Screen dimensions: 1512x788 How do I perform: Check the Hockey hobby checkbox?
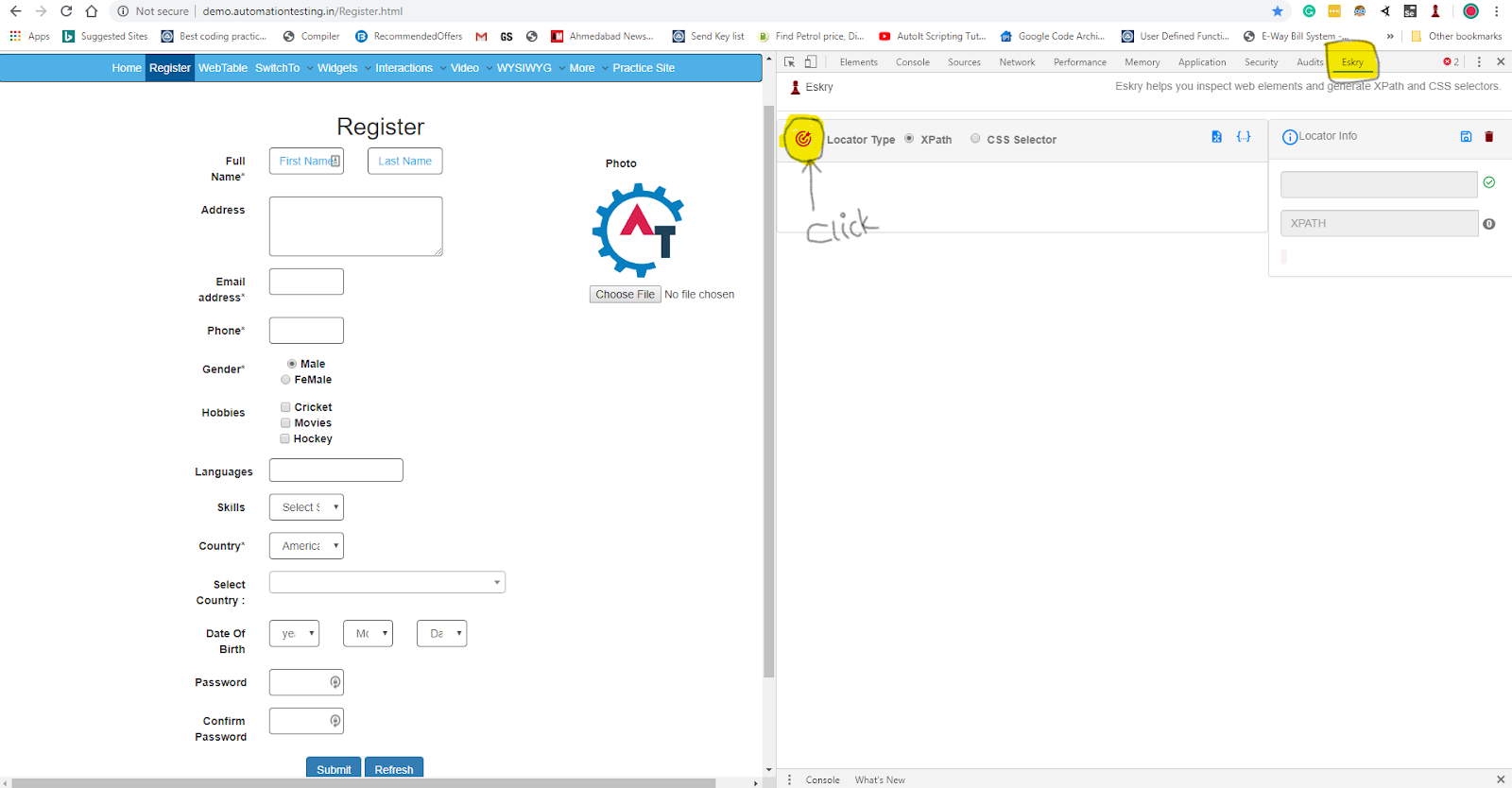tap(285, 439)
